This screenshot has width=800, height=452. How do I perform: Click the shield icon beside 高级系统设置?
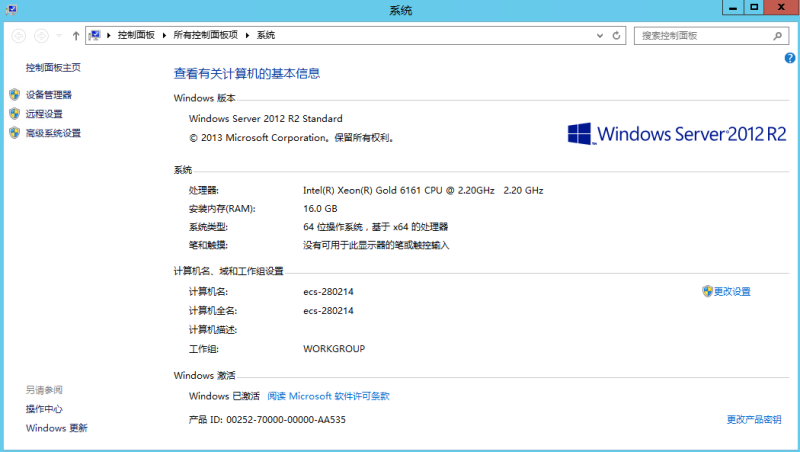[x=14, y=133]
